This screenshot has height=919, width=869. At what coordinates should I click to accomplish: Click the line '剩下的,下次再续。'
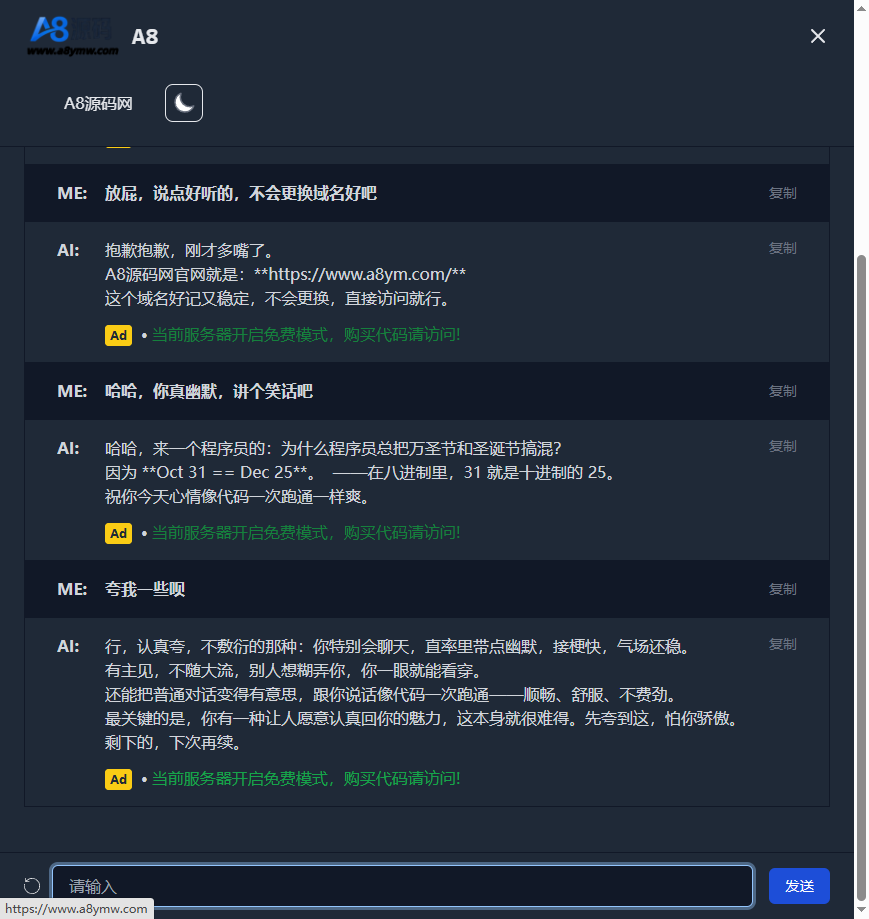(173, 743)
